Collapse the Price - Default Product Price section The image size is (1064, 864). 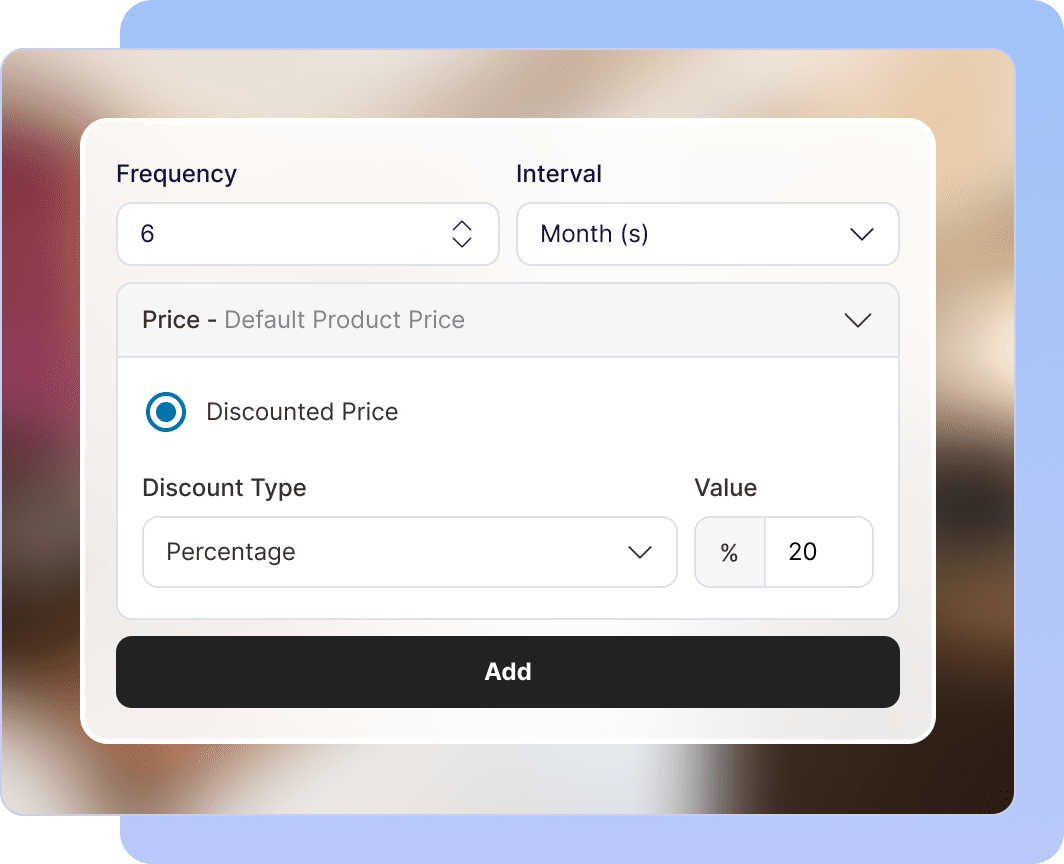(508, 320)
